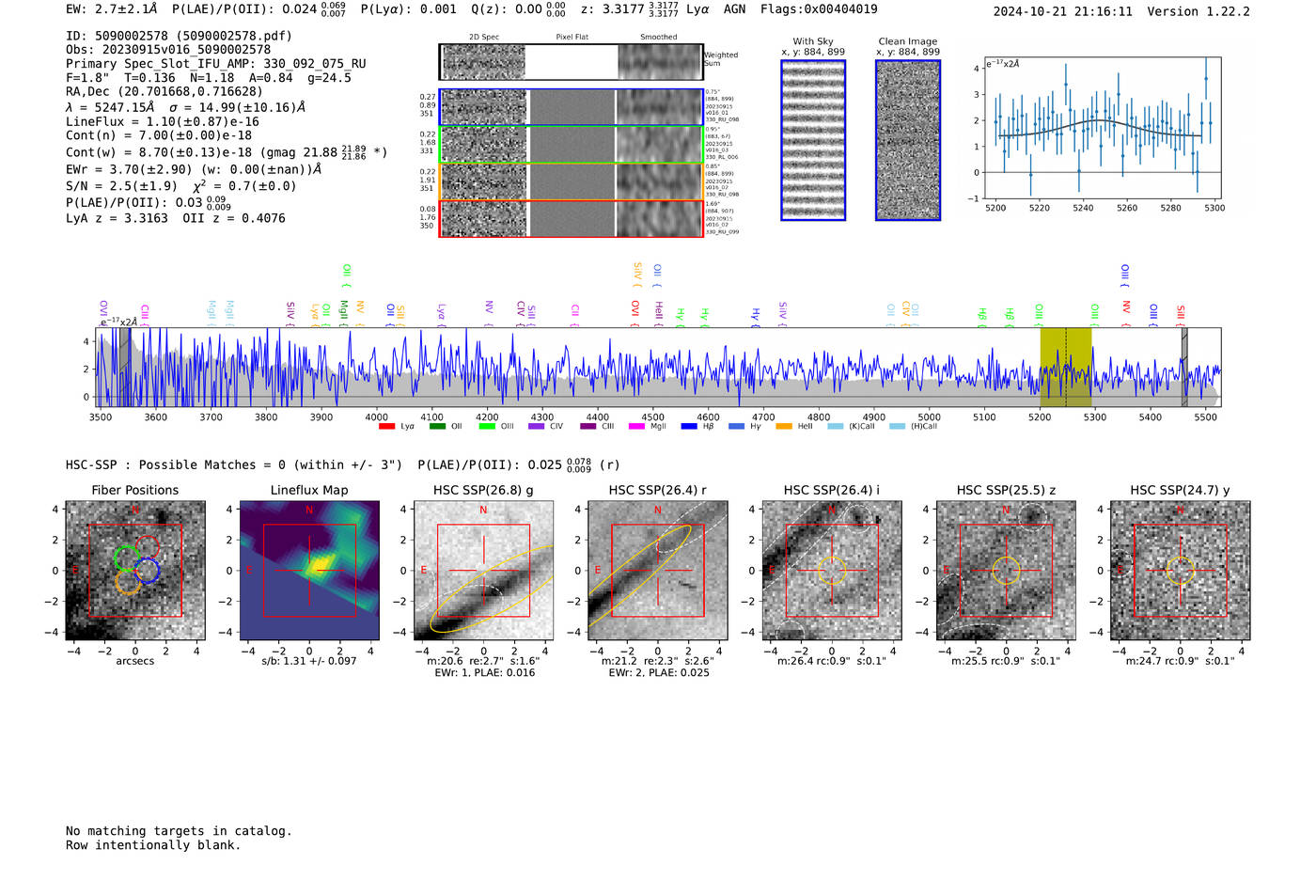Click the Flags:0x00404019 header text
The image size is (1316, 896).
tap(819, 9)
